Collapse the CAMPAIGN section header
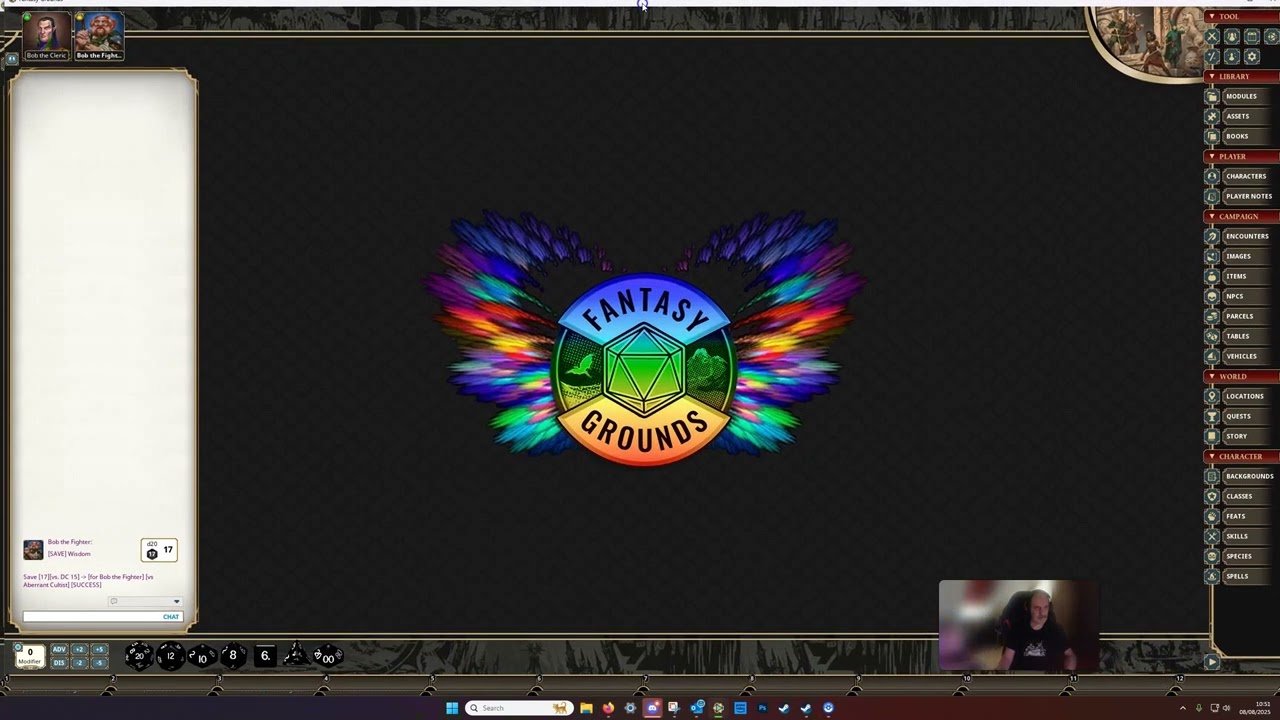Viewport: 1280px width, 720px height. point(1241,216)
